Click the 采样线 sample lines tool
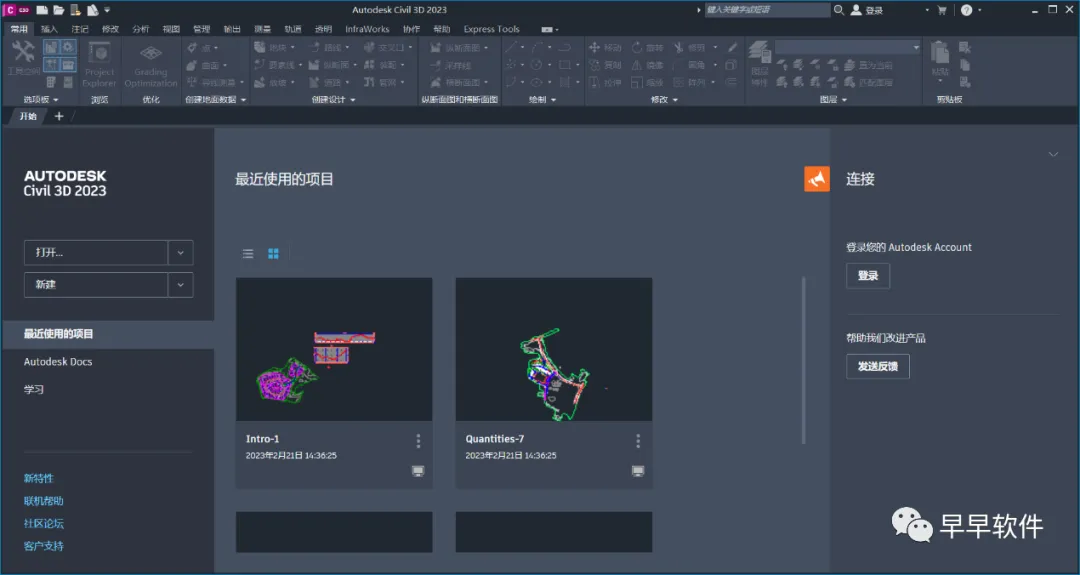 pyautogui.click(x=450, y=65)
